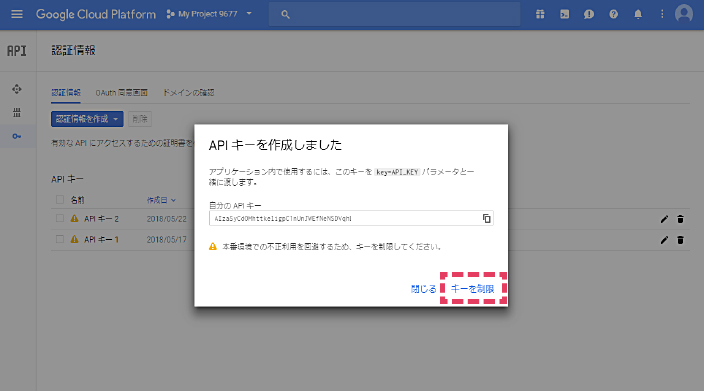
Task: Click the generated API key text field
Action: tap(351, 219)
